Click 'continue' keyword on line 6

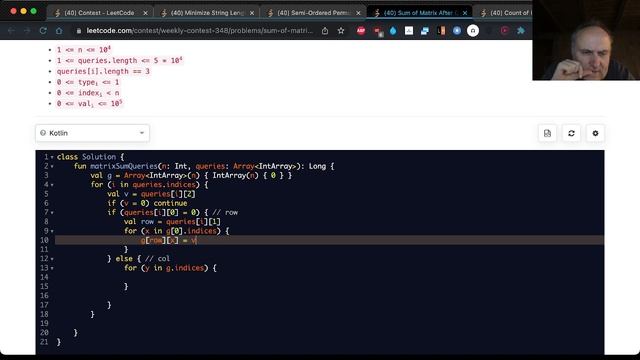[171, 203]
